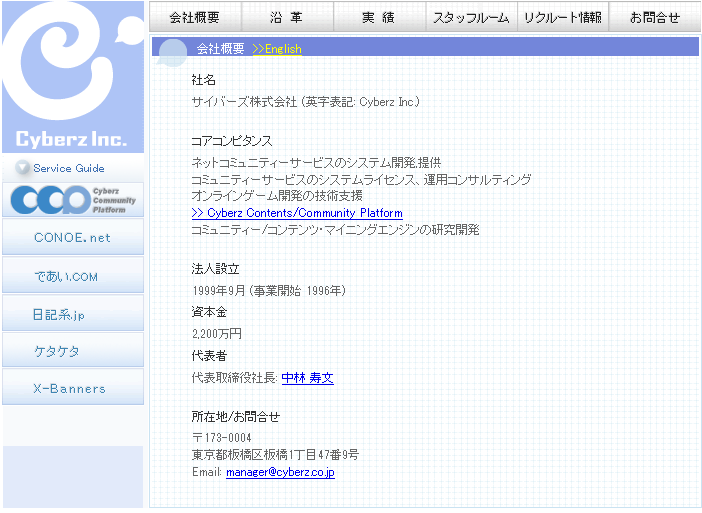Click the 〒173-0004 postal code
The image size is (702, 513).
[x=222, y=438]
